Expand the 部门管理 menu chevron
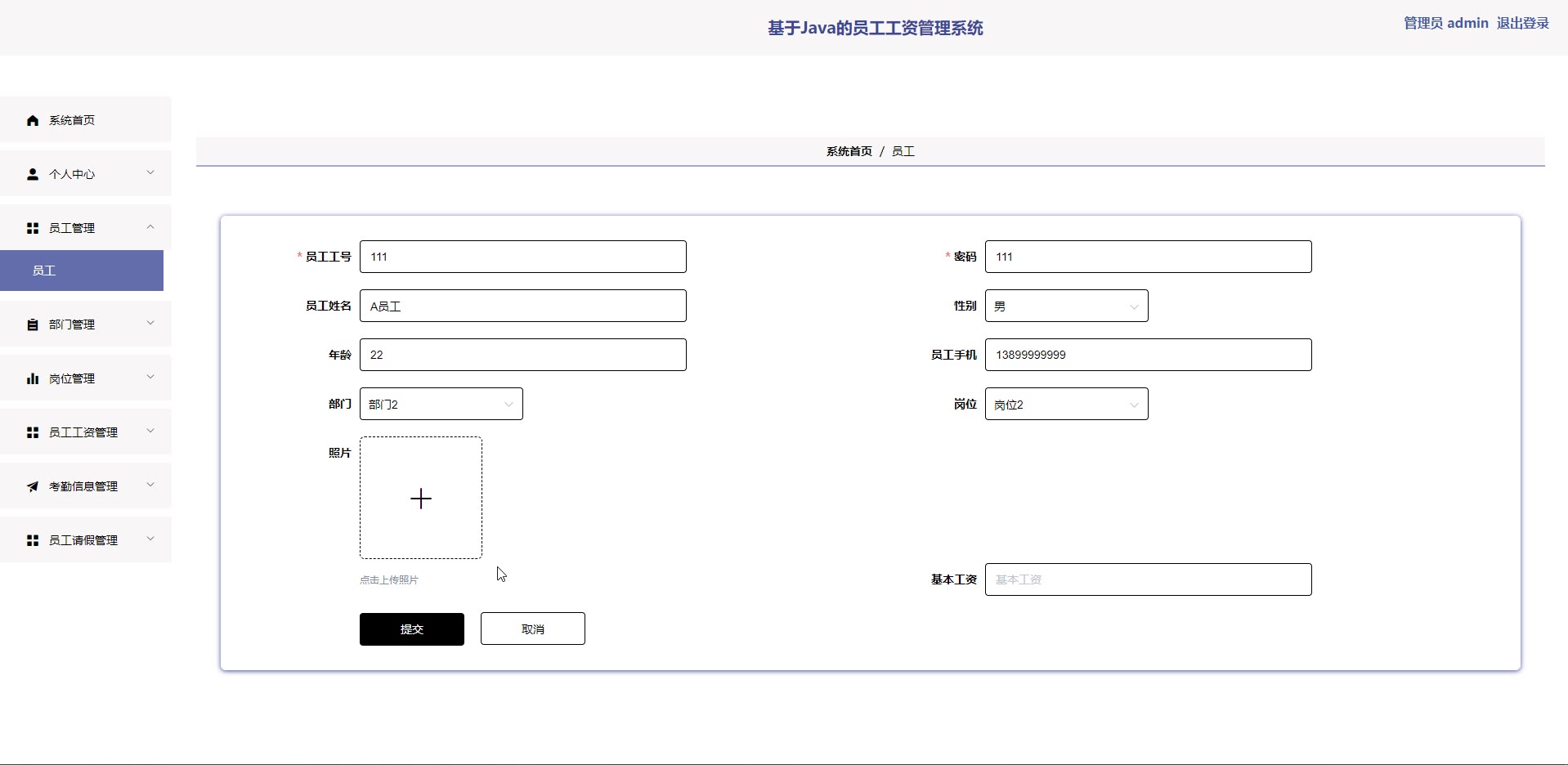1568x765 pixels. (x=150, y=323)
